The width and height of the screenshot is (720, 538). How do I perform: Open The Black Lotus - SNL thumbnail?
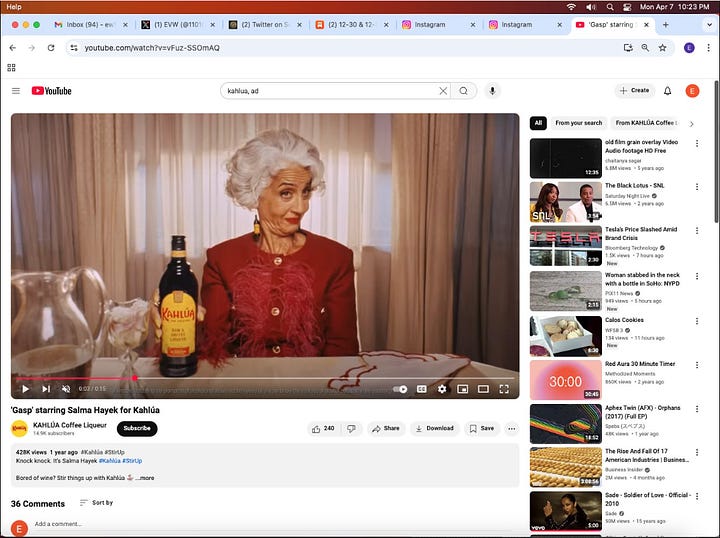(566, 202)
